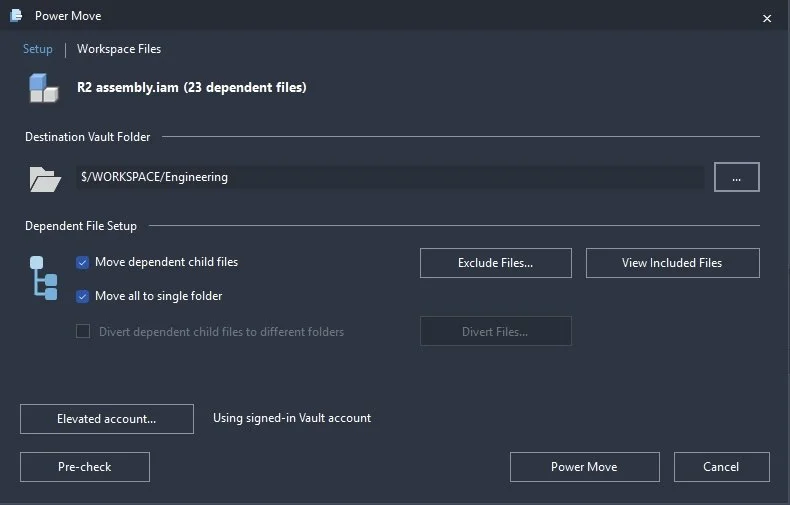
Task: Open the destination folder browse (...) button
Action: (x=737, y=177)
